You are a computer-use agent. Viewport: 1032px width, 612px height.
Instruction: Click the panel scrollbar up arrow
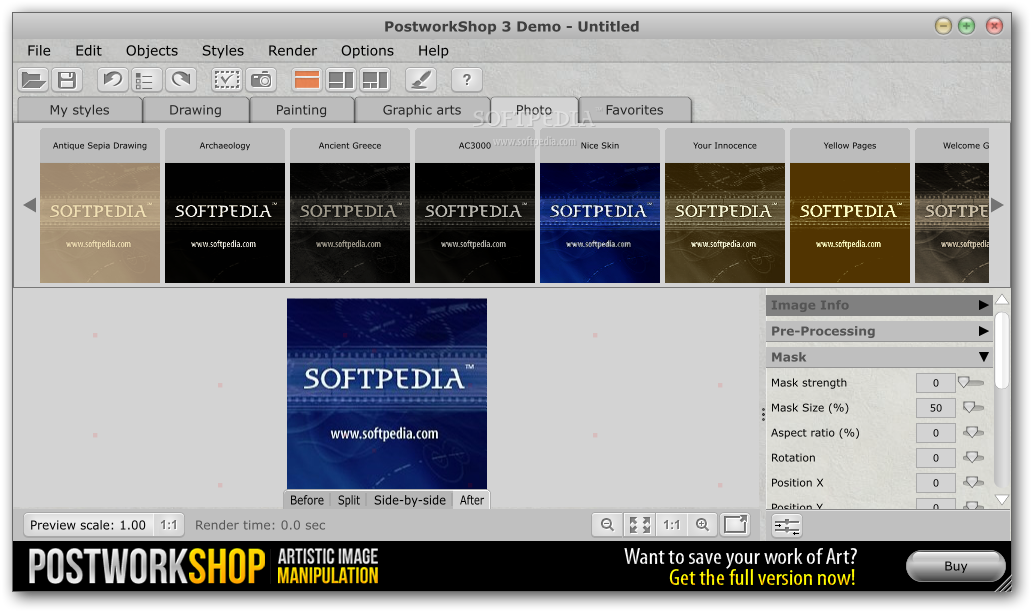[1002, 300]
